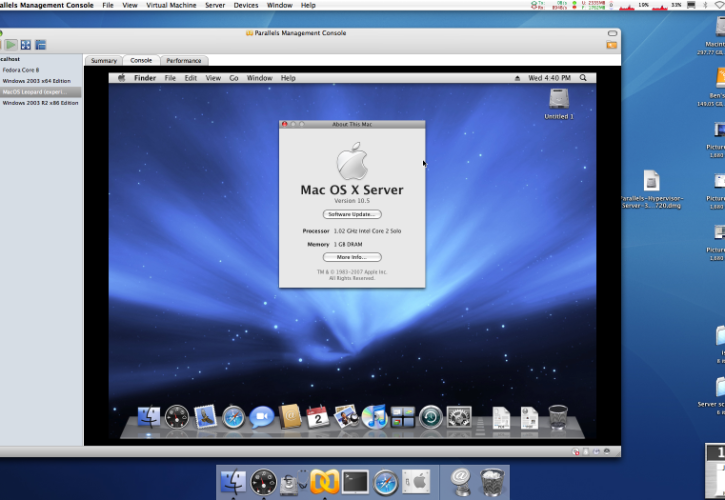725x500 pixels.
Task: Click the fullscreen arrows toolbar icon
Action: click(x=26, y=45)
